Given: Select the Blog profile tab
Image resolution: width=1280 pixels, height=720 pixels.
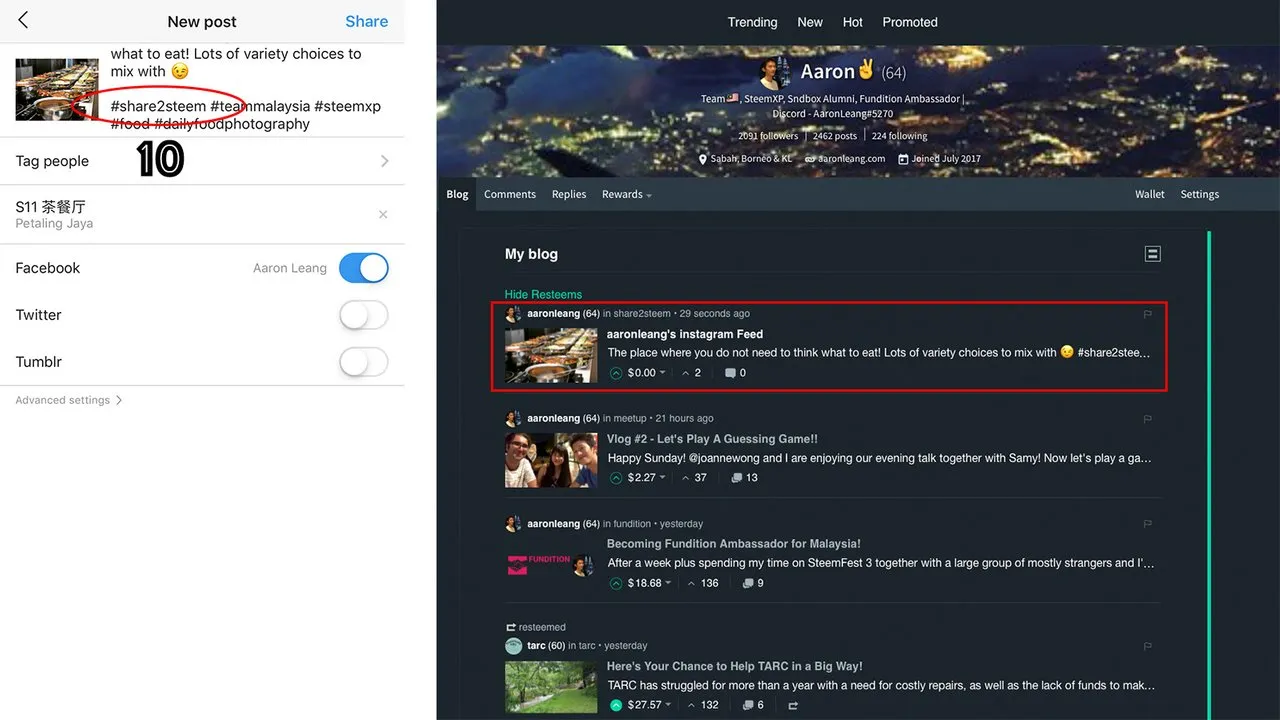Looking at the screenshot, I should [457, 194].
